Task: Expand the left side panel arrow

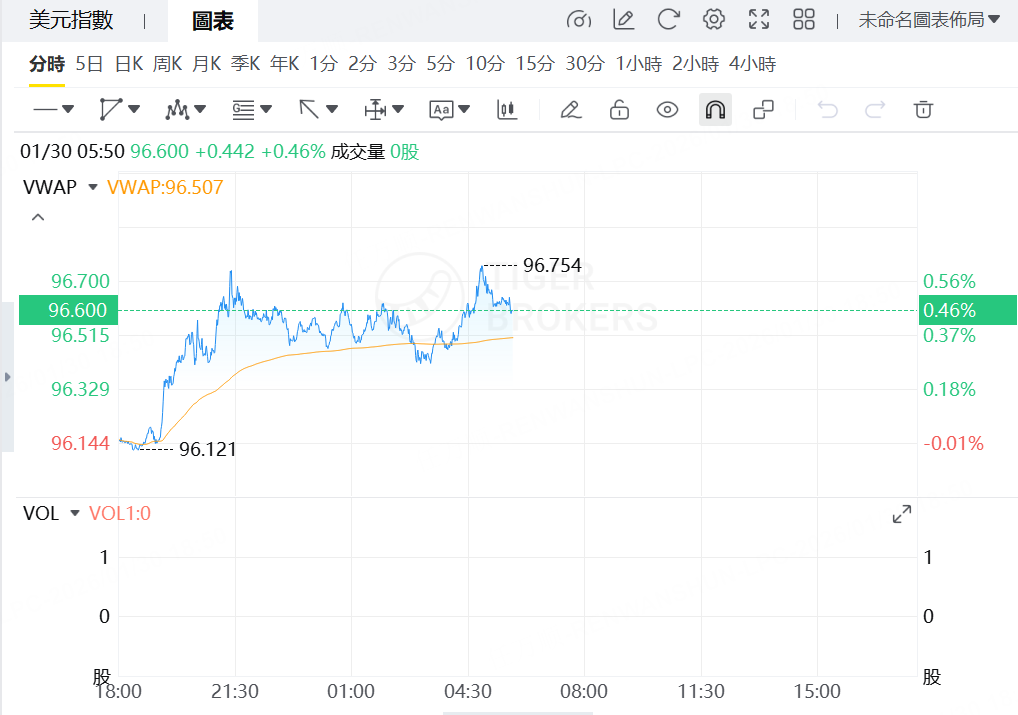Action: (7, 377)
